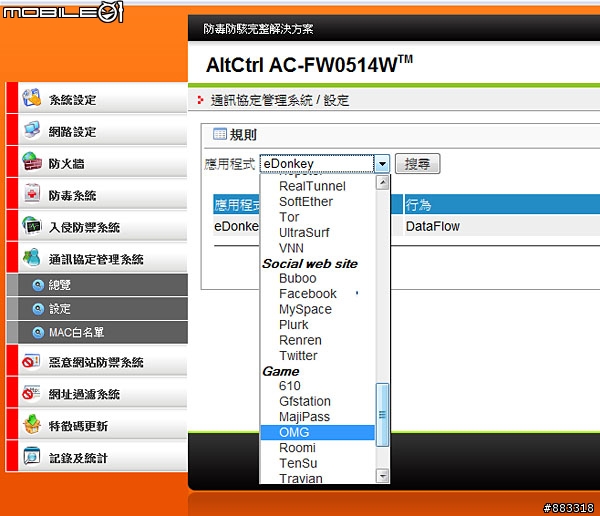600x516 pixels.
Task: Click the eDonkey cell in rules table
Action: pyautogui.click(x=236, y=226)
